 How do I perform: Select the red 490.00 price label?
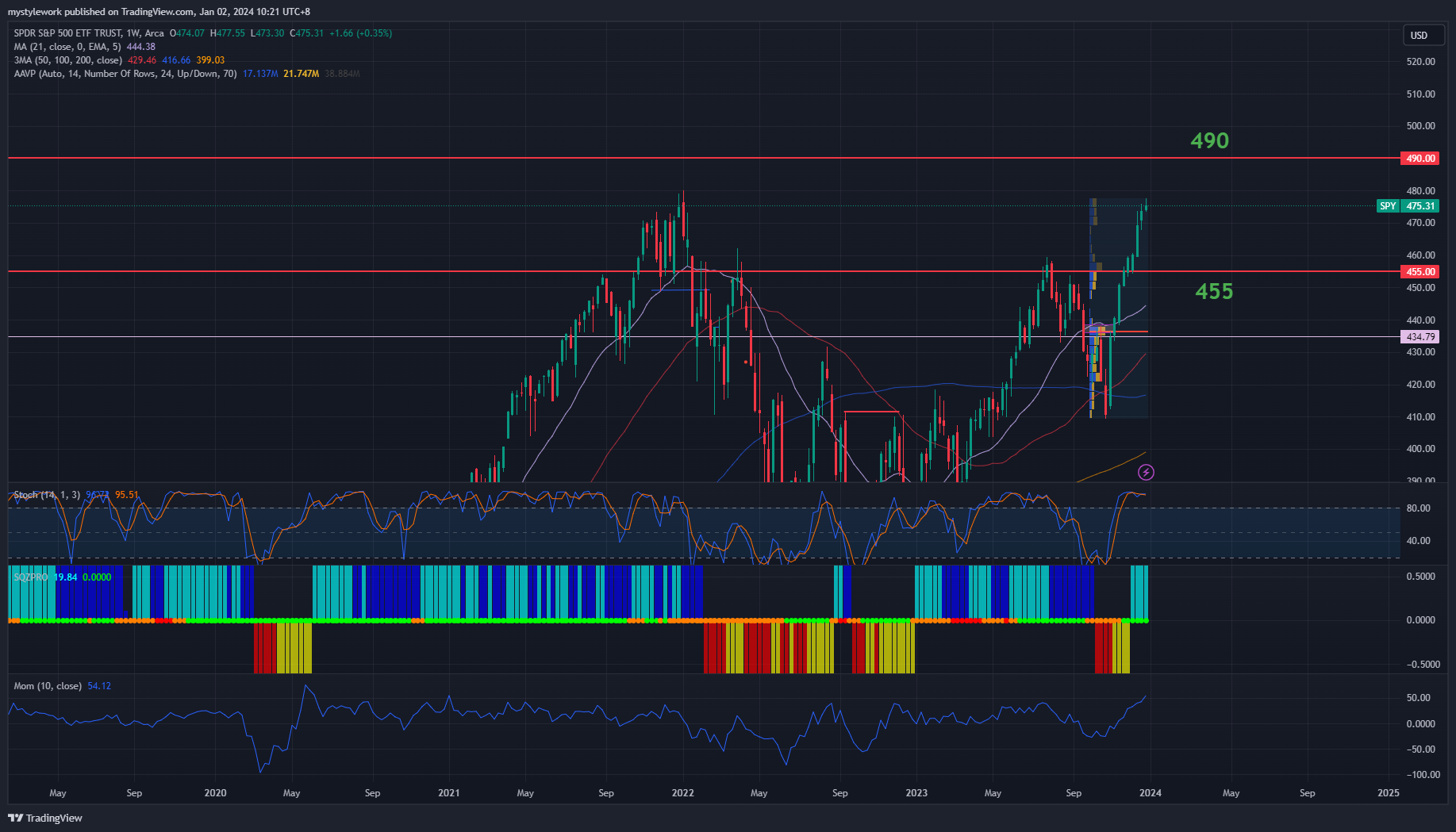coord(1420,159)
